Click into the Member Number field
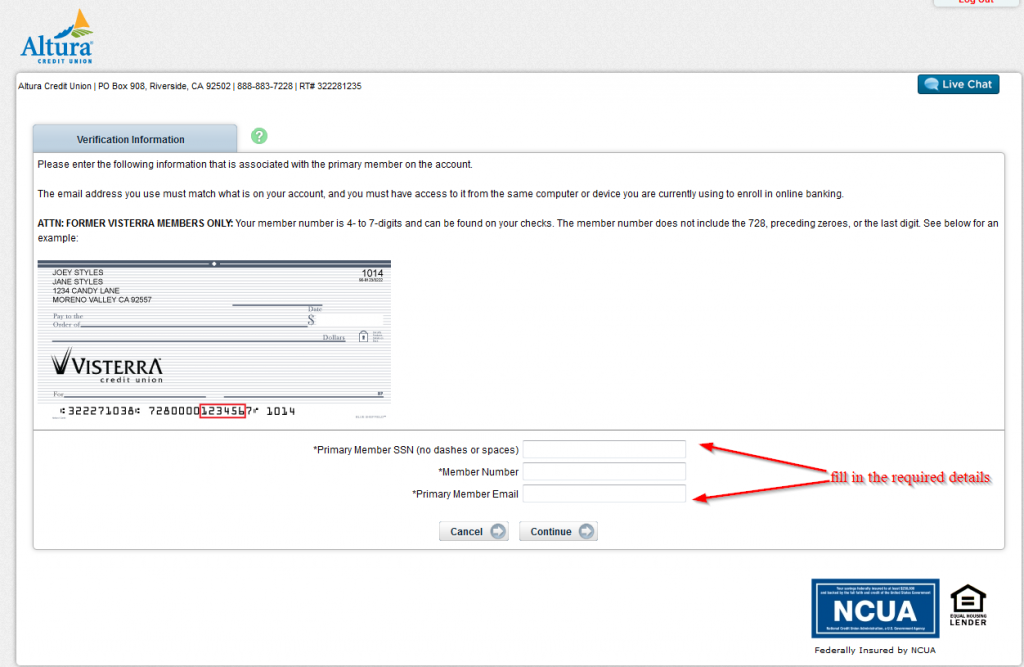 [604, 472]
